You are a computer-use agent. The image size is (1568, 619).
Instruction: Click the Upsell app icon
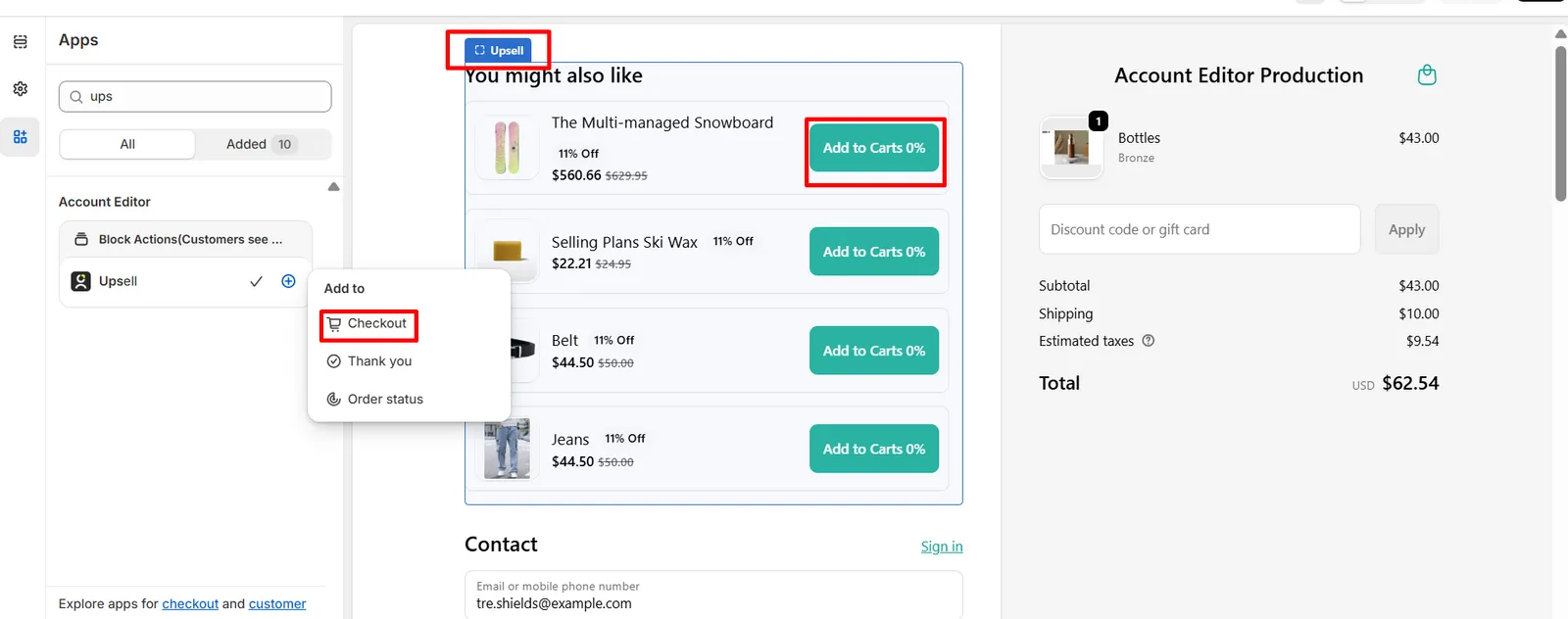pyautogui.click(x=81, y=281)
